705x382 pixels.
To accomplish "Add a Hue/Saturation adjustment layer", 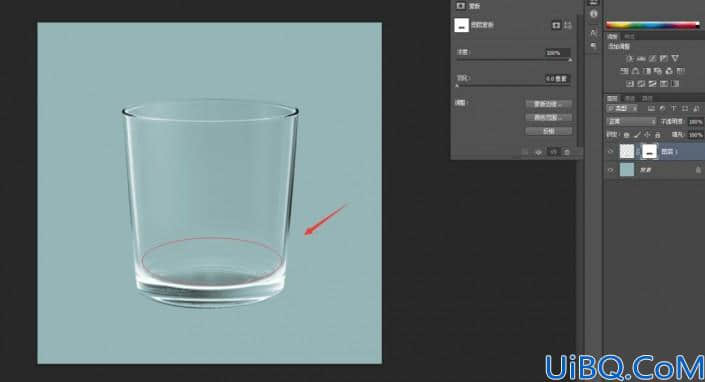I will 624,71.
